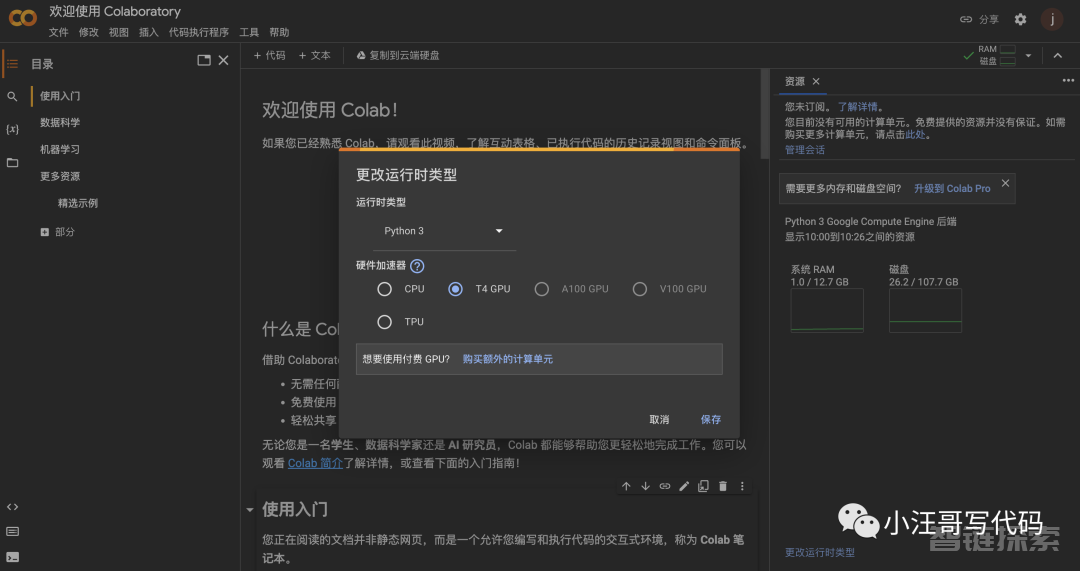Pop out the table of contents panel

click(203, 61)
